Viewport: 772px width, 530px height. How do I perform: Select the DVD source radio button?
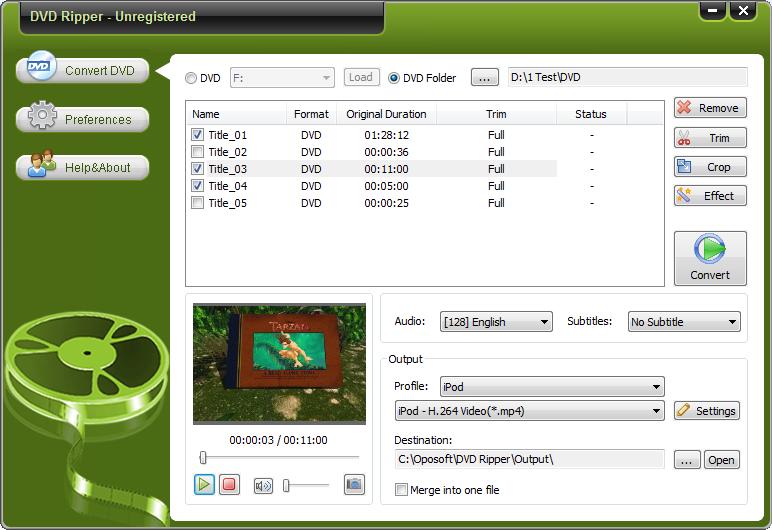tap(191, 78)
